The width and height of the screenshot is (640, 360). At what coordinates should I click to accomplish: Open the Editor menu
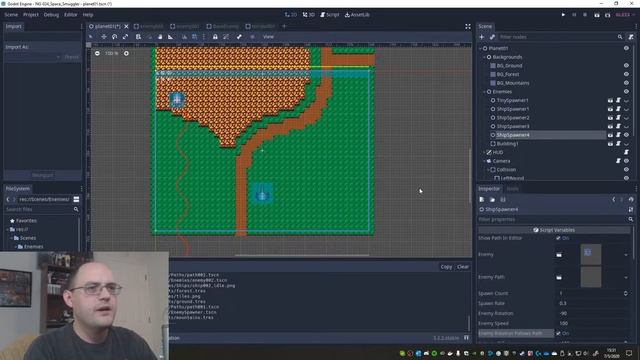[x=71, y=15]
